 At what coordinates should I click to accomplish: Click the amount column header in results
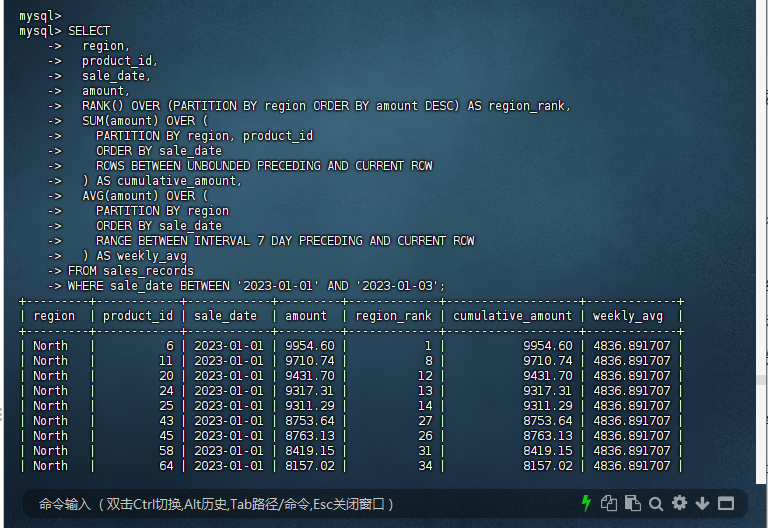click(306, 316)
